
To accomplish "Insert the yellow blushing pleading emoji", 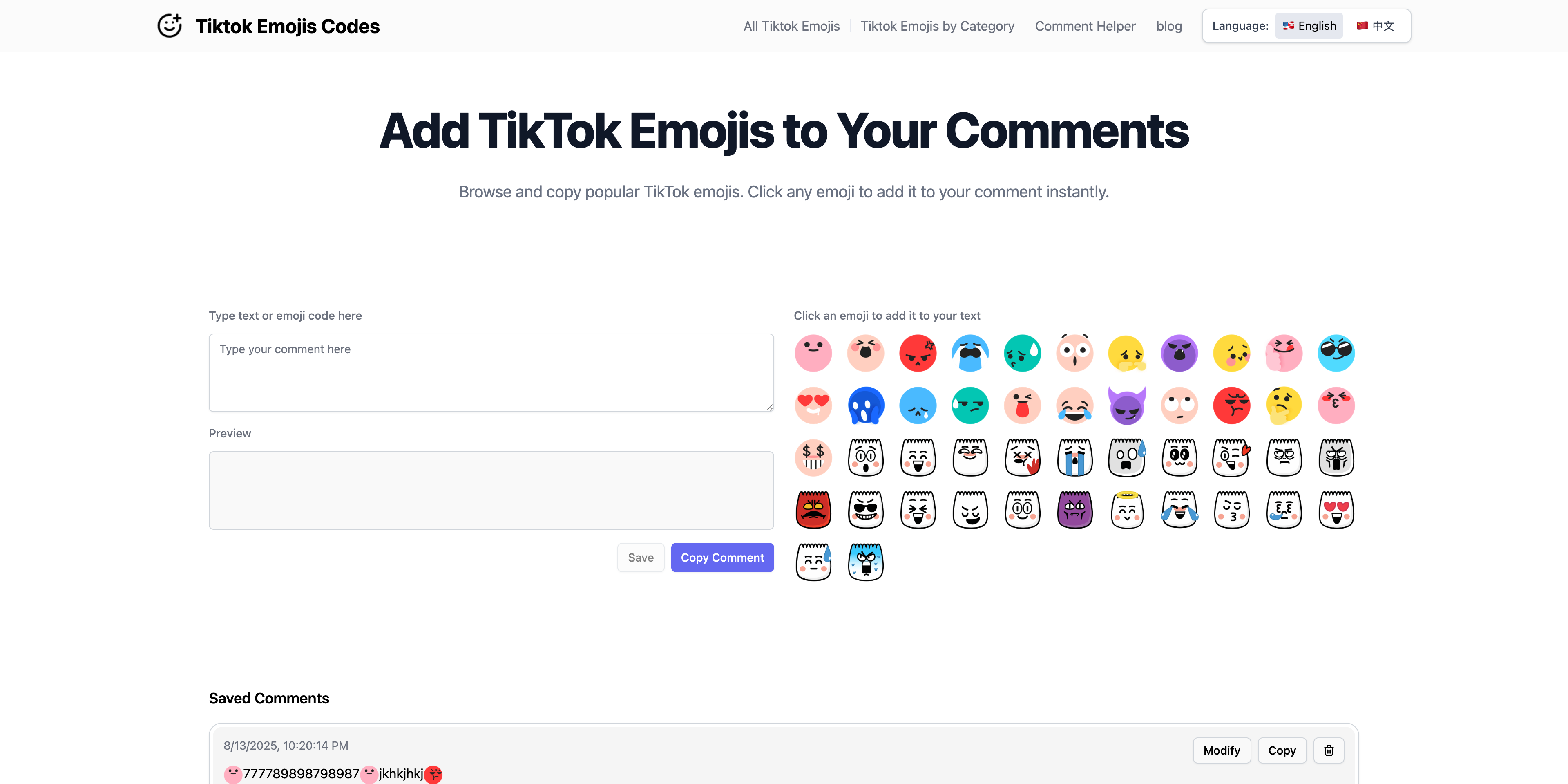I will [1232, 353].
